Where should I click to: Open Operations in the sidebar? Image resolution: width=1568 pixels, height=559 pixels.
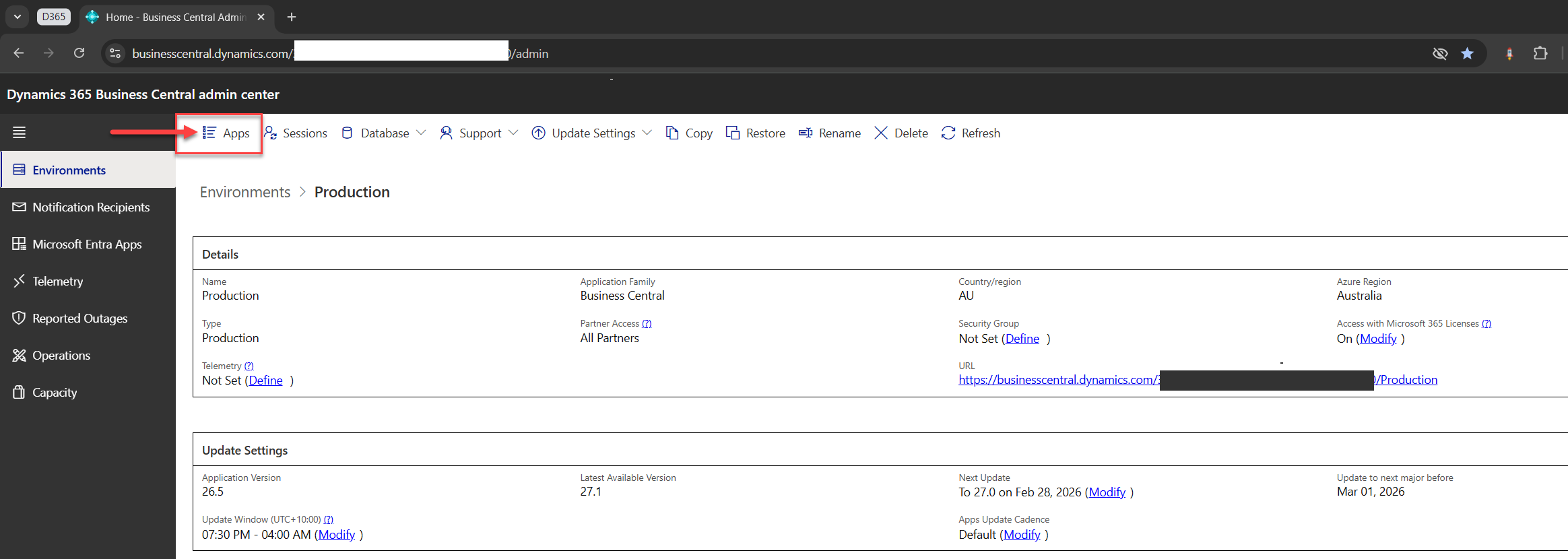coord(88,356)
